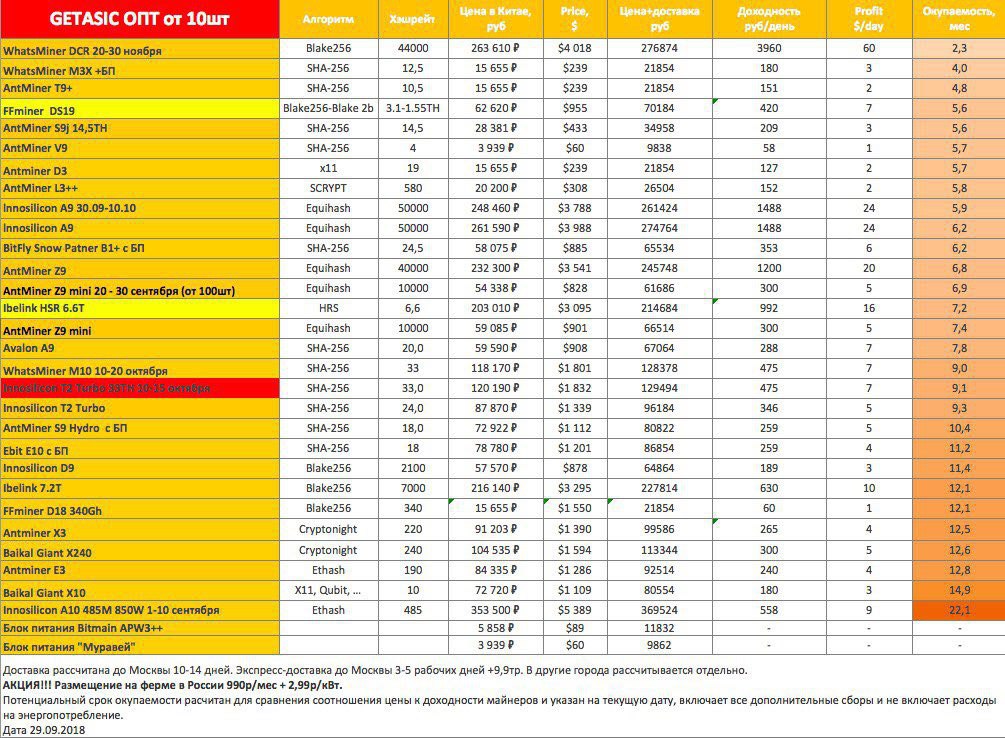This screenshot has height=738, width=1005.
Task: Select the 'Antminer X3' cell
Action: coord(140,530)
